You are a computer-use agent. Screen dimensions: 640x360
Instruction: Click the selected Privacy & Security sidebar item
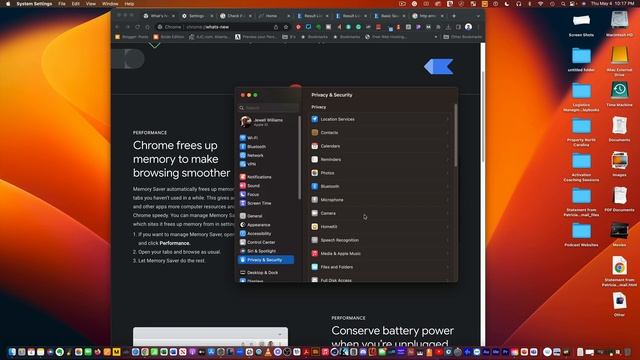(266, 260)
